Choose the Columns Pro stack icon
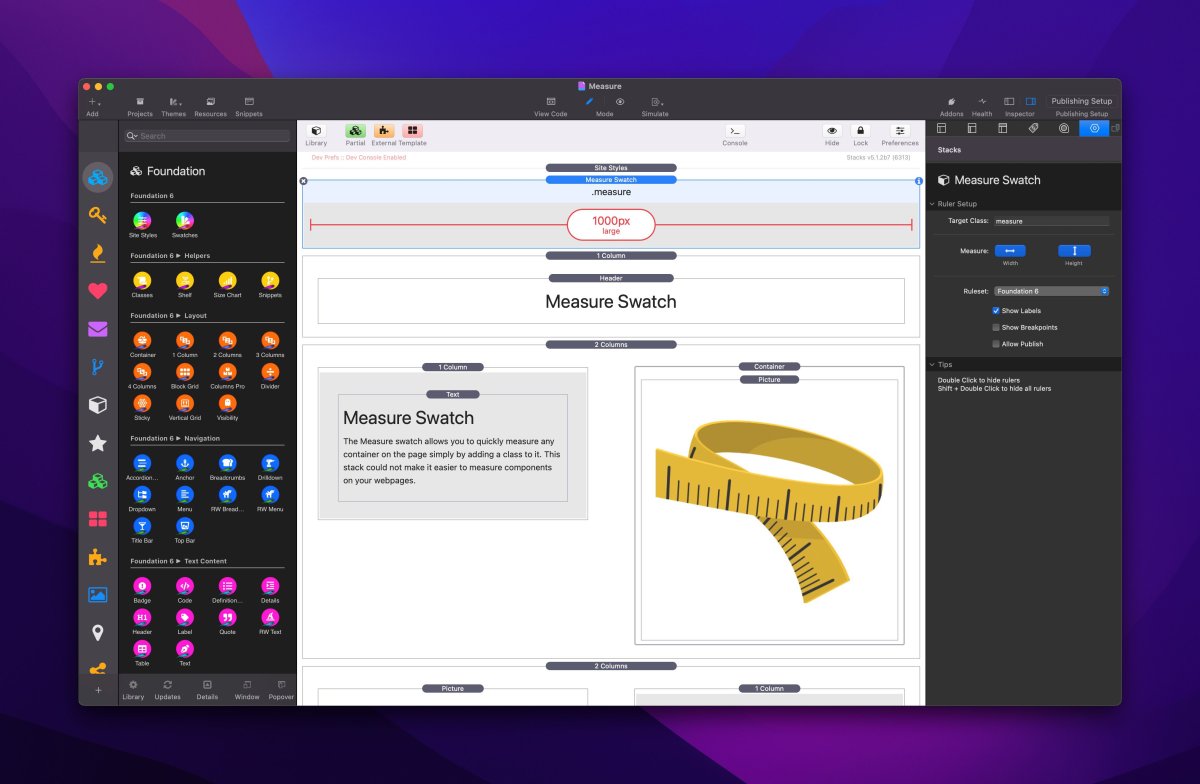1200x784 pixels. pos(227,372)
